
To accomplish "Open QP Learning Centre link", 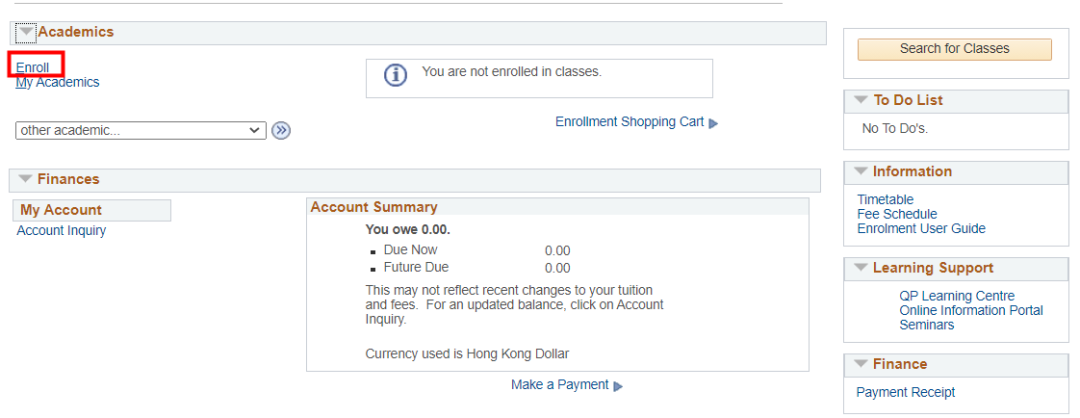I will 957,296.
